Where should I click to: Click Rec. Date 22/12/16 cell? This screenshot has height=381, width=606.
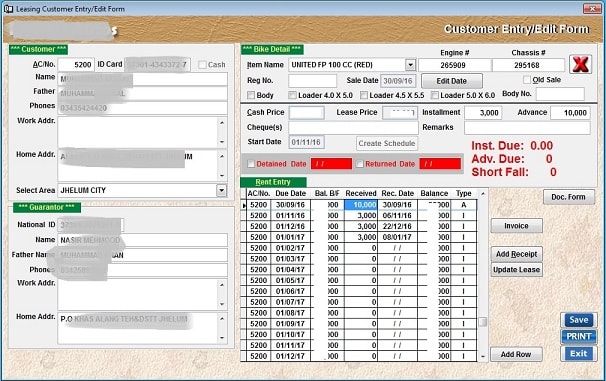click(x=397, y=226)
